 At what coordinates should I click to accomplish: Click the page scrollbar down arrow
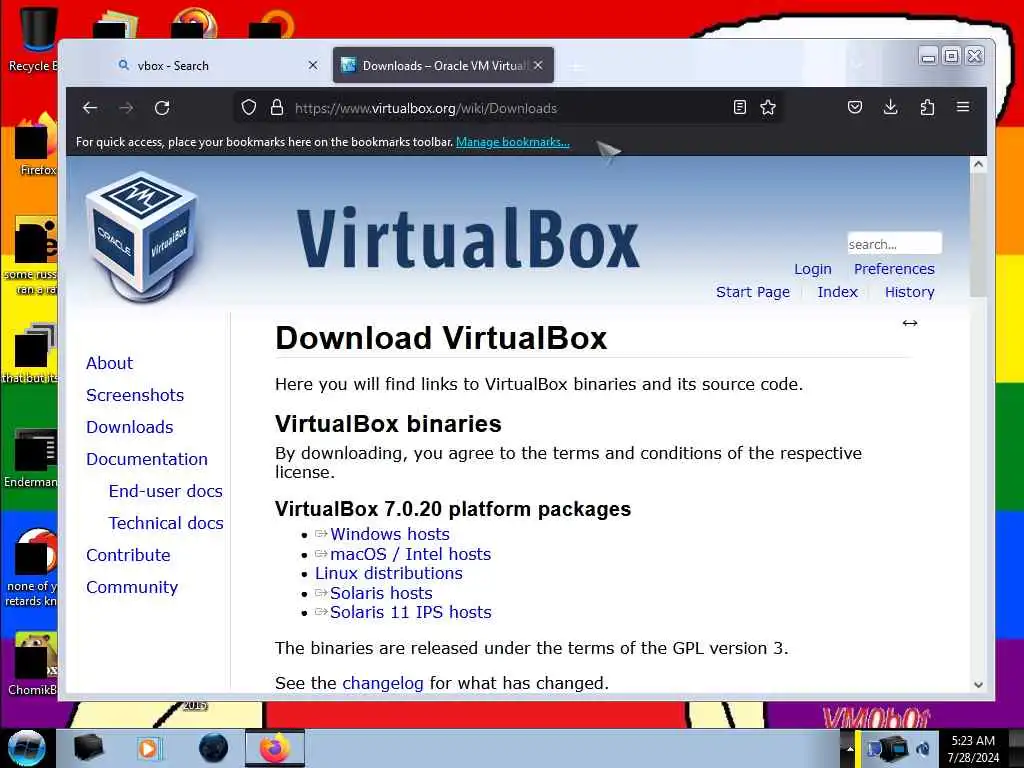(x=978, y=684)
